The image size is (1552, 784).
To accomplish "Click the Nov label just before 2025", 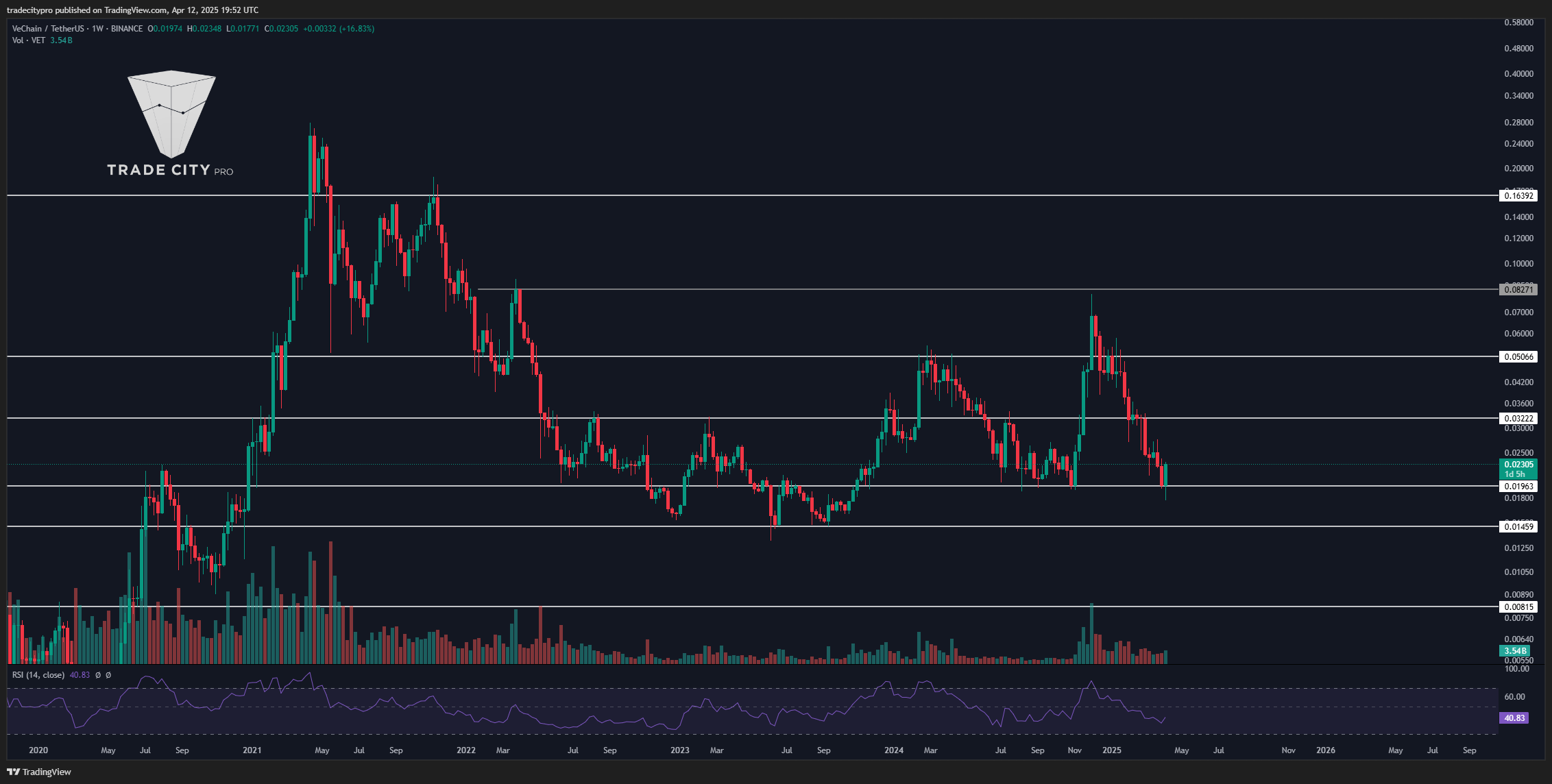I will coord(1075,750).
